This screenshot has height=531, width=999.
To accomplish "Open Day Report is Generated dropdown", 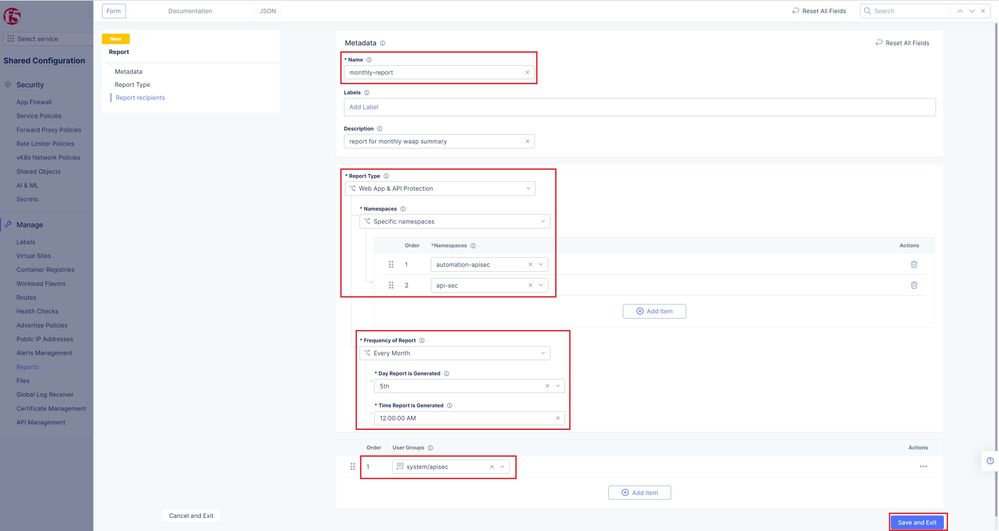I will tap(557, 386).
